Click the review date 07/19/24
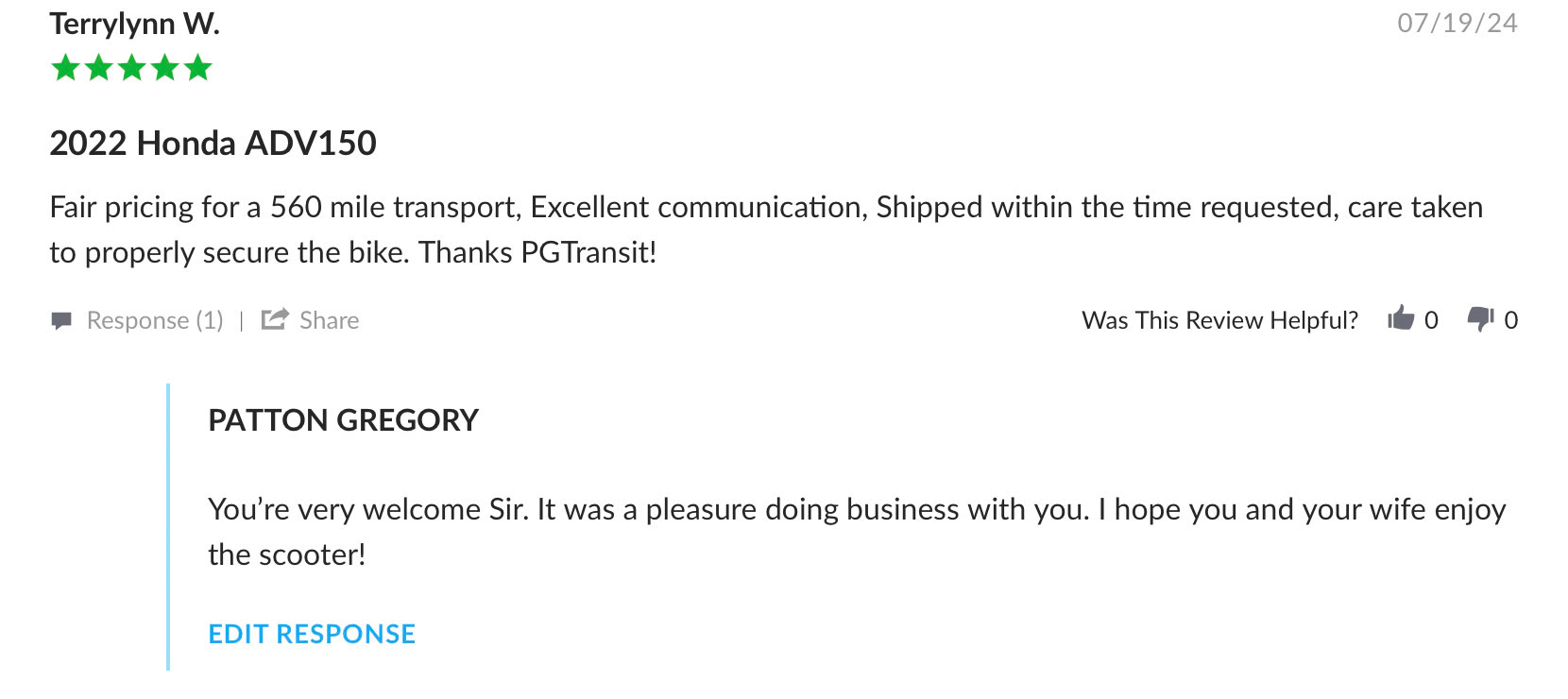The width and height of the screenshot is (1568, 699). (x=1457, y=24)
